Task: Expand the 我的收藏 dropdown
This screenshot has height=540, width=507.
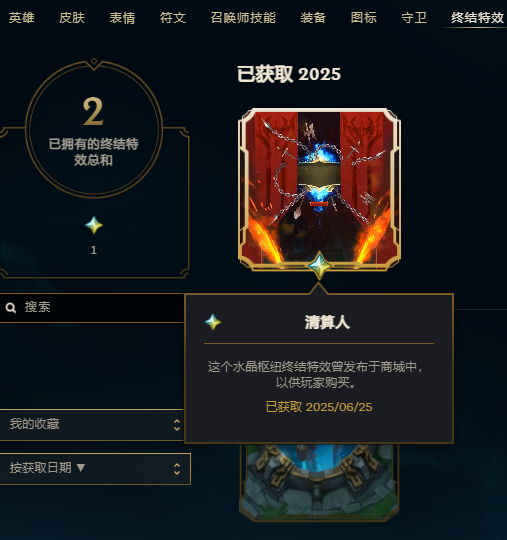Action: pyautogui.click(x=92, y=425)
